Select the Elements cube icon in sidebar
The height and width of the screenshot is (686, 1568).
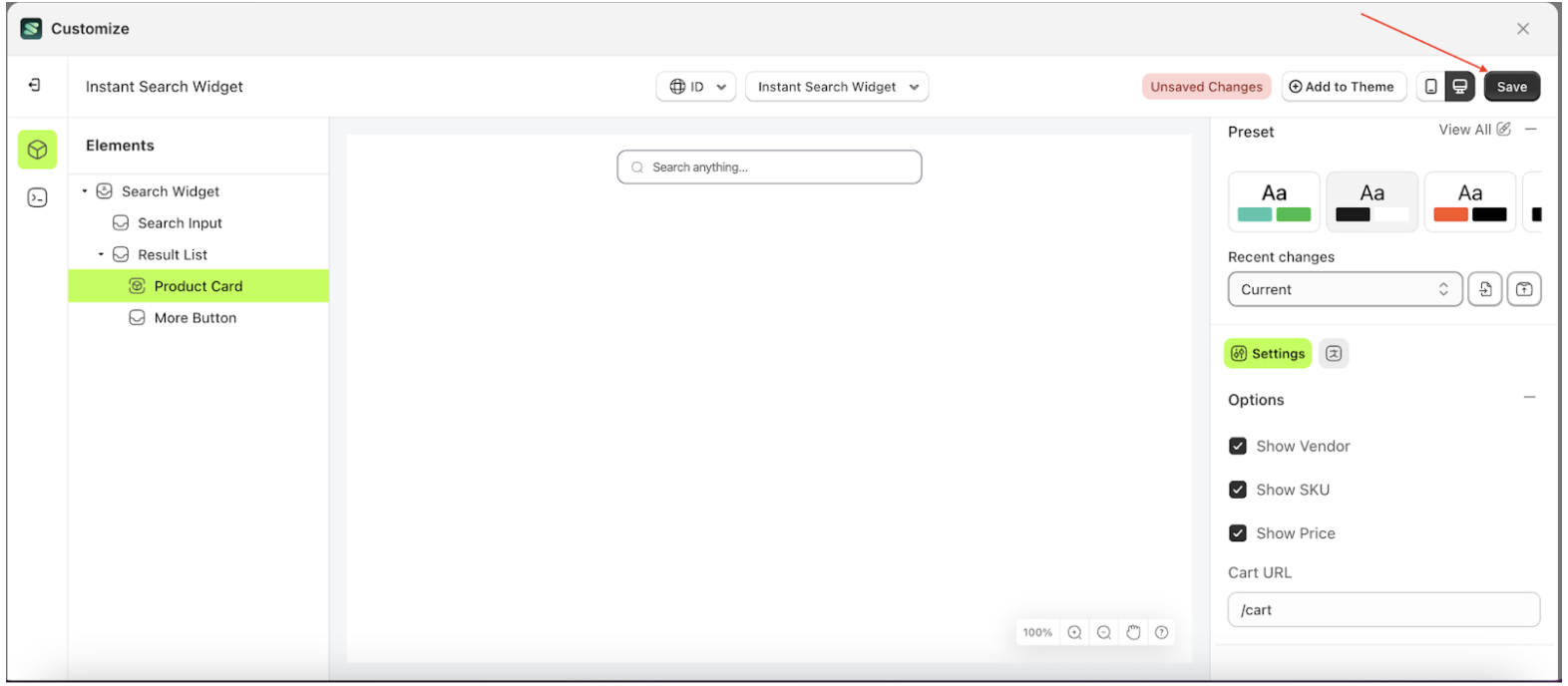coord(37,150)
